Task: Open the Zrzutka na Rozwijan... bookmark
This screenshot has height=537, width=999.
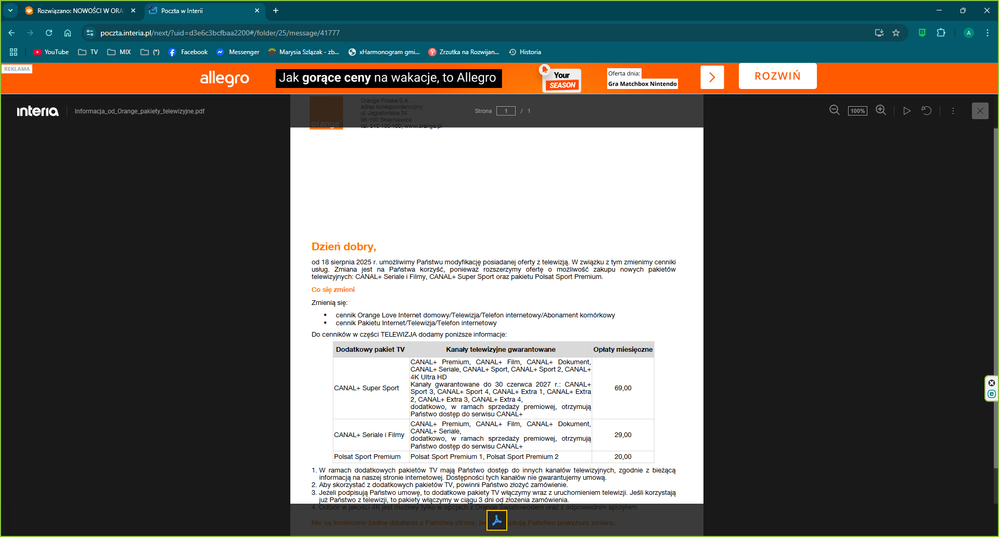Action: click(464, 52)
